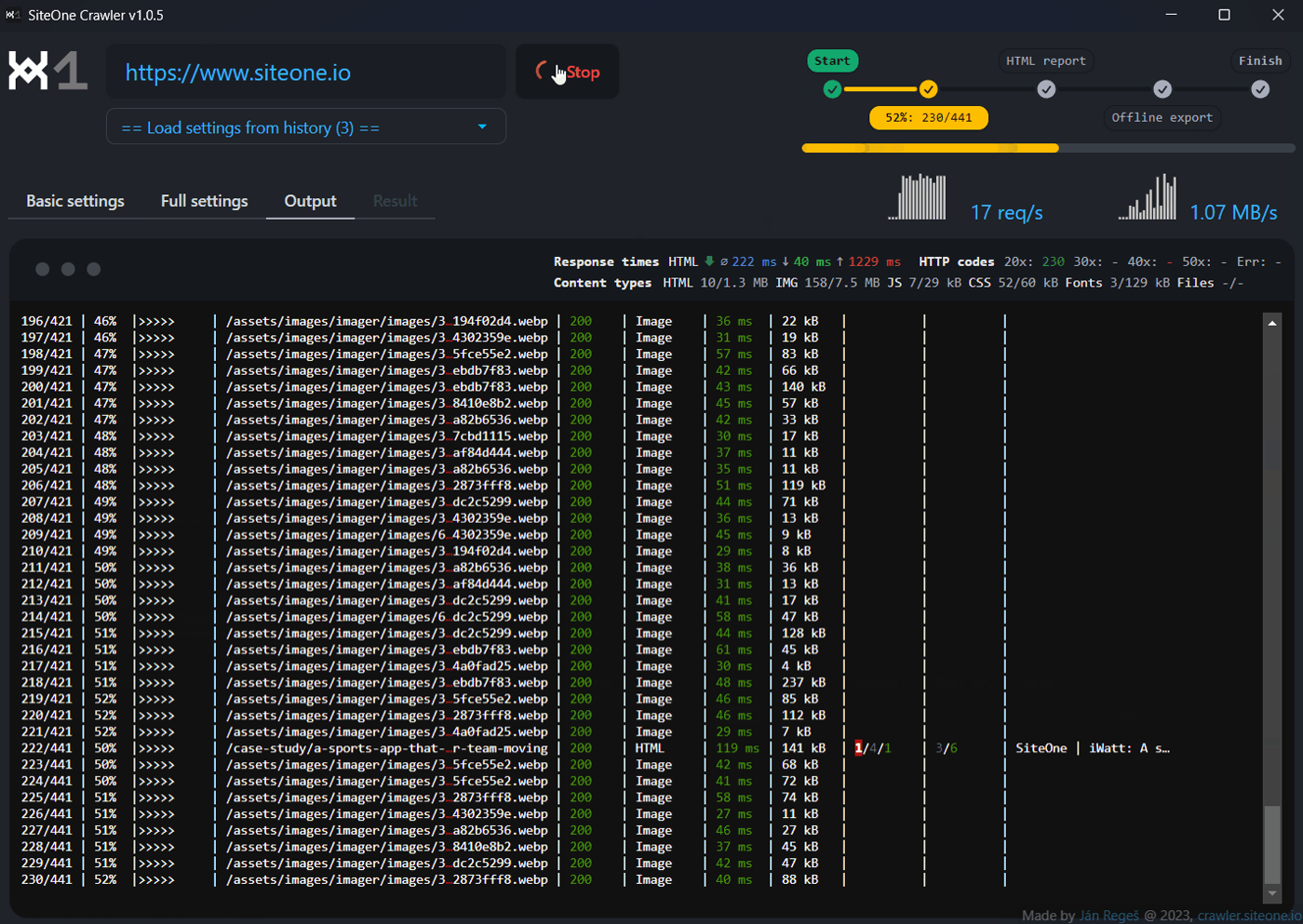The height and width of the screenshot is (924, 1303).
Task: Click the 'HTTP codes' header label
Action: click(956, 261)
